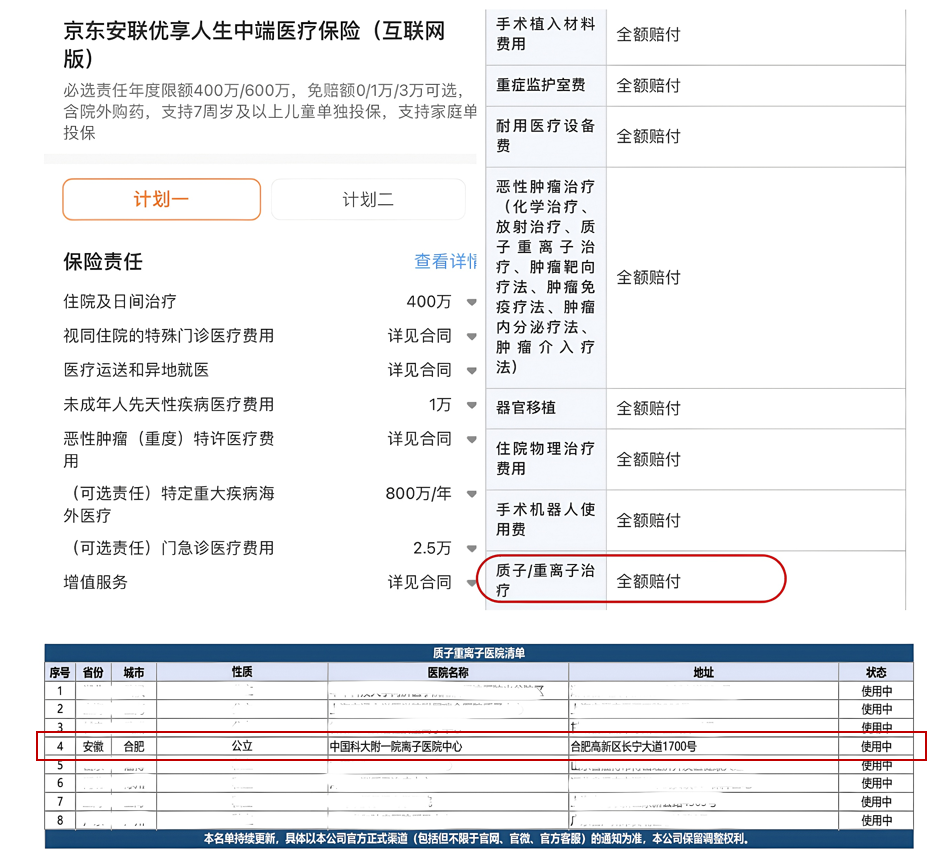Screen dimensions: 935x857
Task: Click the 手术机器人使用费 table cell
Action: tap(546, 519)
